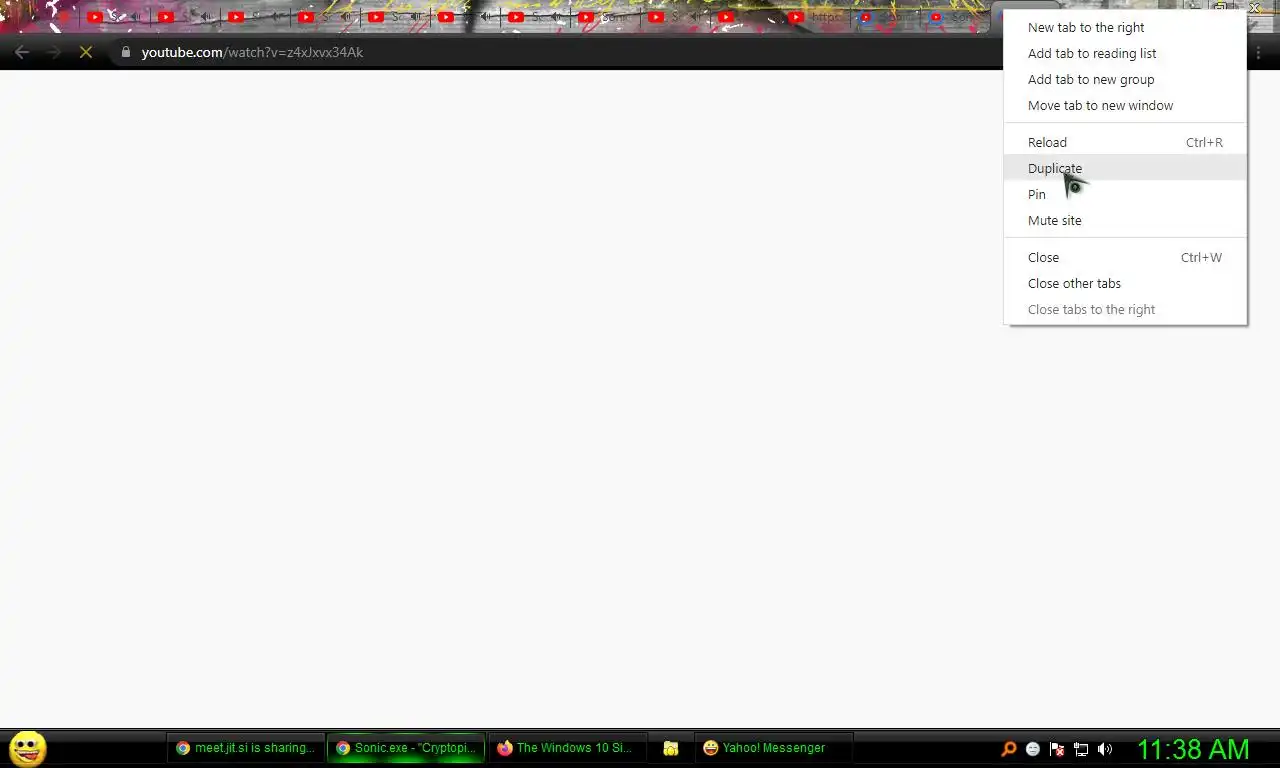Choose "Add tab to reading list"

click(1125, 53)
